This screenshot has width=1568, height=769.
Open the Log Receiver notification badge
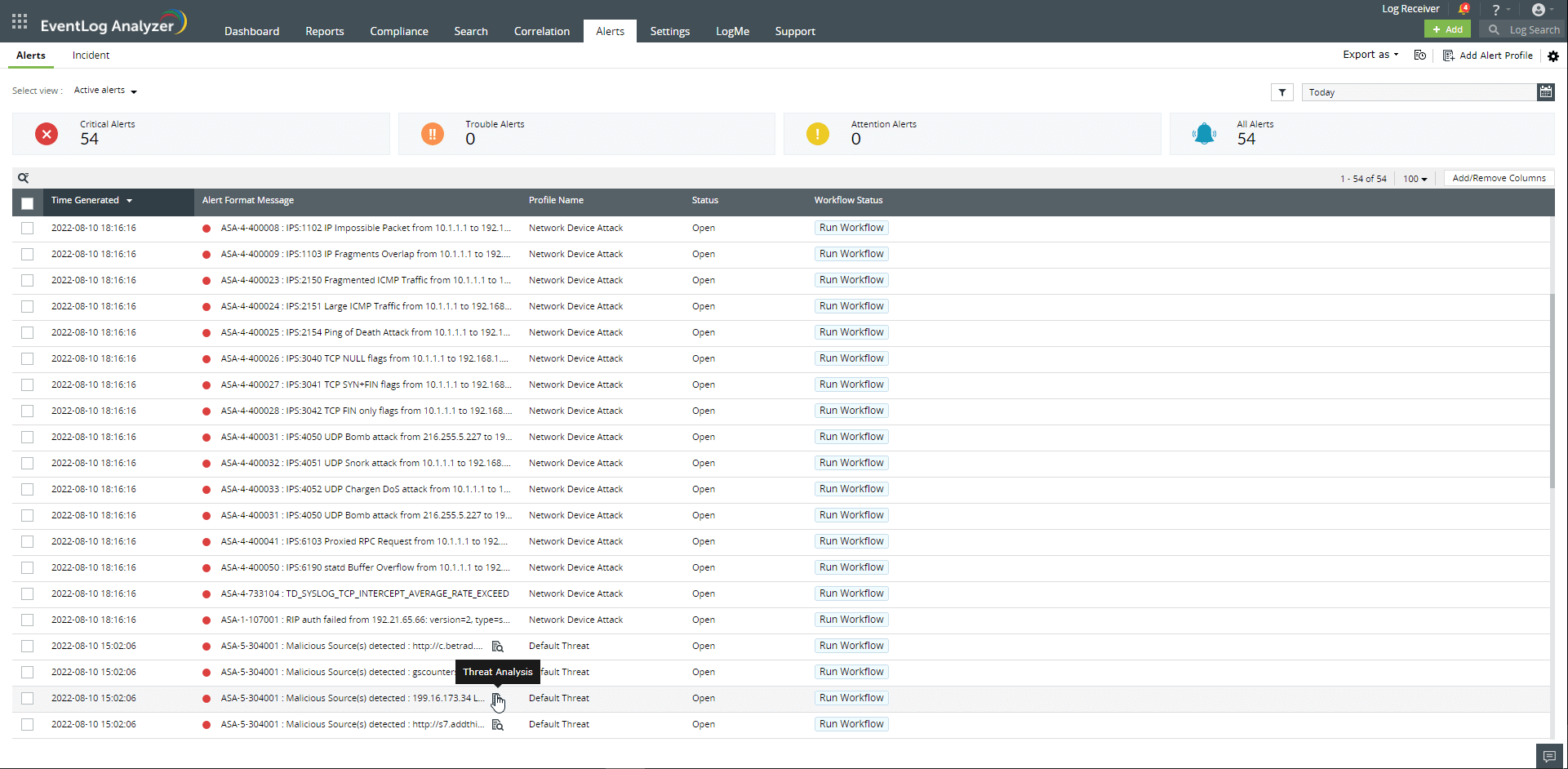click(x=1464, y=8)
